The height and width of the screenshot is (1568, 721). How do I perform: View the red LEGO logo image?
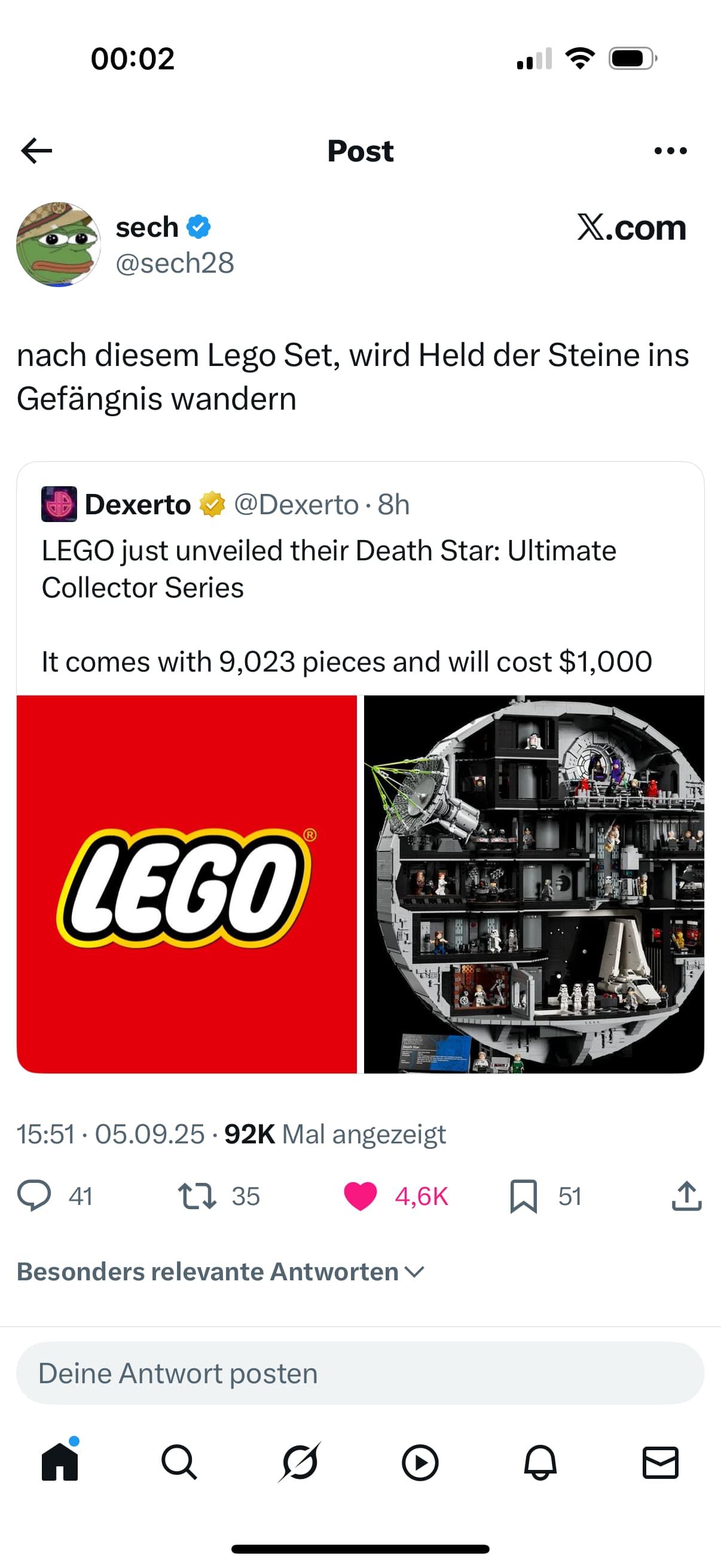click(x=186, y=884)
